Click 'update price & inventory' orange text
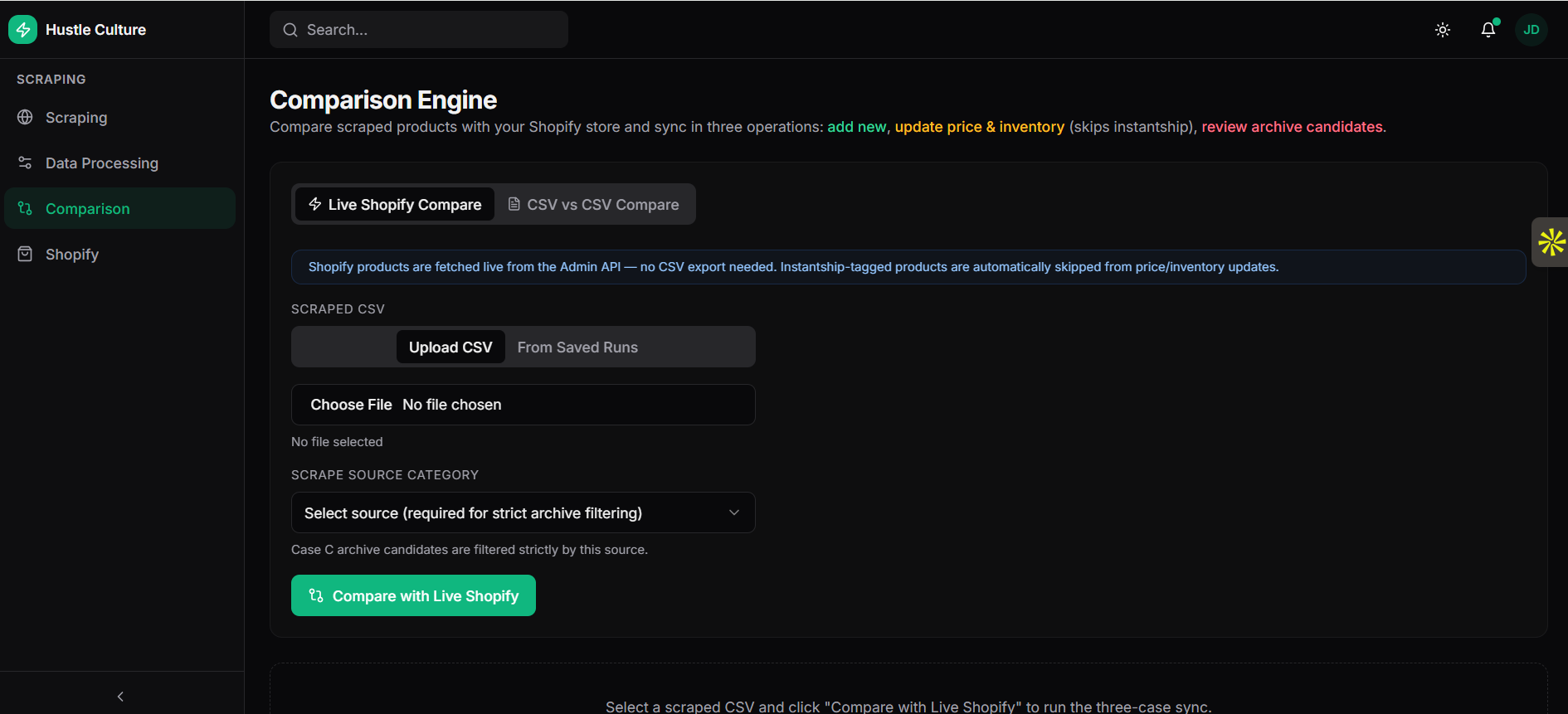 (979, 127)
